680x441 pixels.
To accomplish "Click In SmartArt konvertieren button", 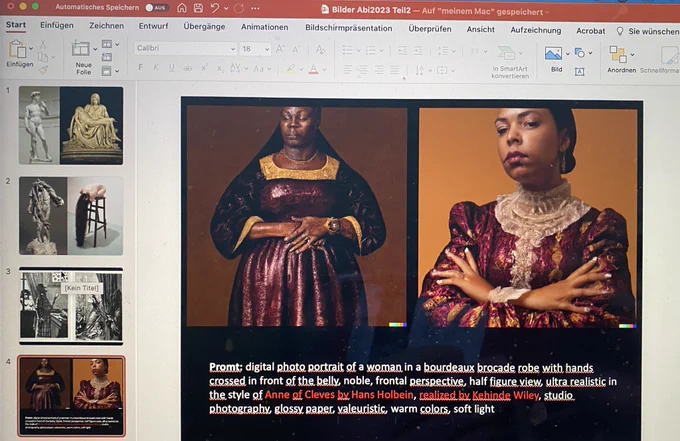I will [x=510, y=62].
